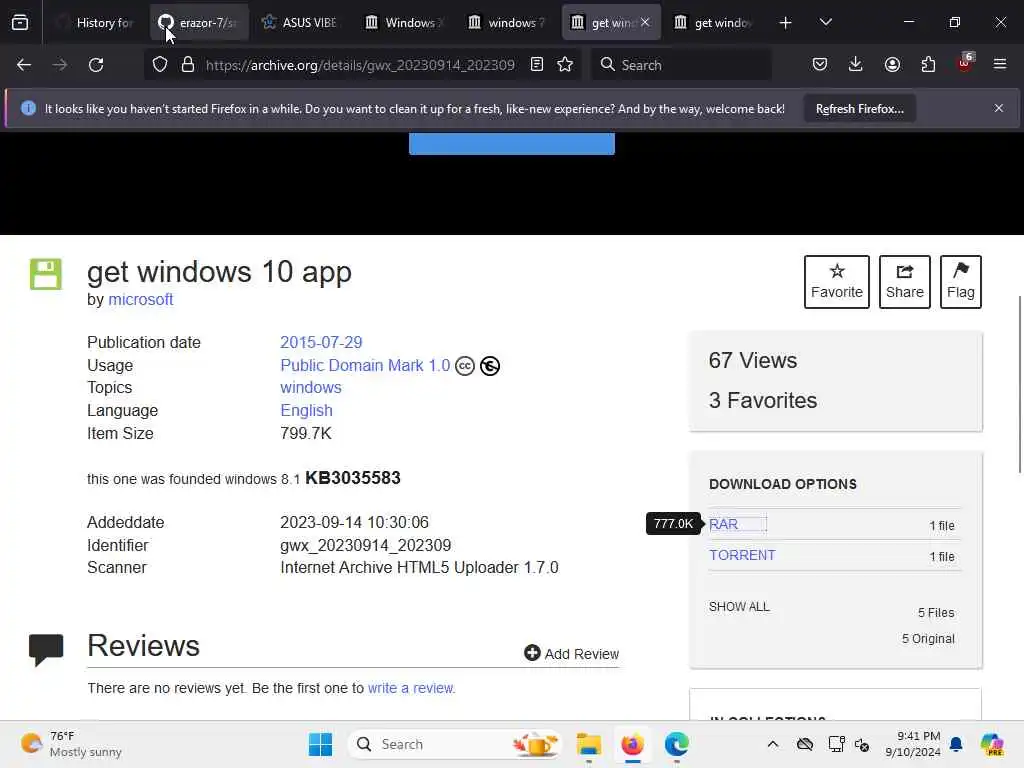List all tabs with the chevron

[x=825, y=23]
